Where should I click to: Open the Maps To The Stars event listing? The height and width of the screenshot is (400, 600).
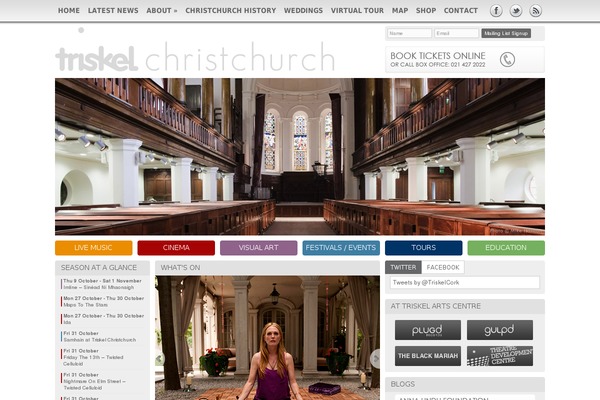[103, 302]
